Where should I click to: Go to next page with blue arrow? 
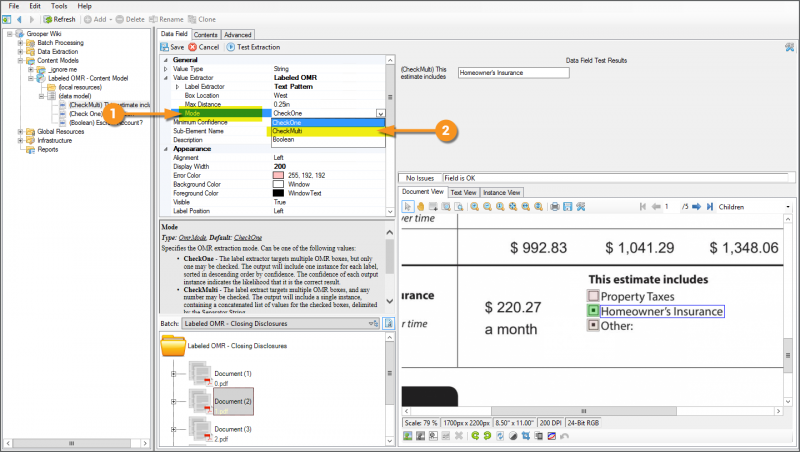point(696,207)
